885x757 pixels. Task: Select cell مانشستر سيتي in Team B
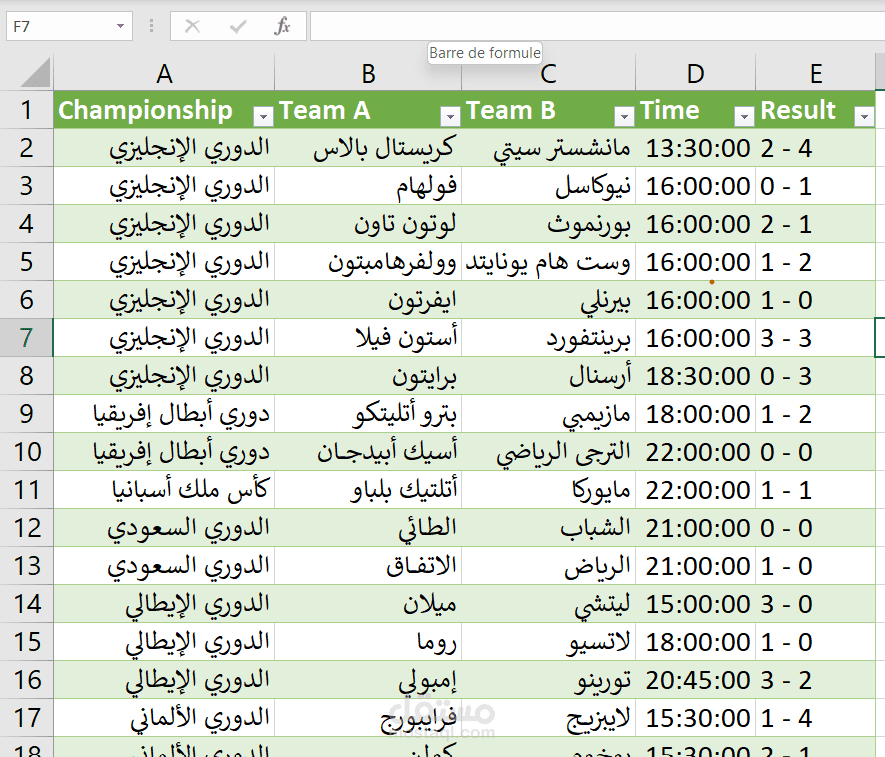click(548, 148)
